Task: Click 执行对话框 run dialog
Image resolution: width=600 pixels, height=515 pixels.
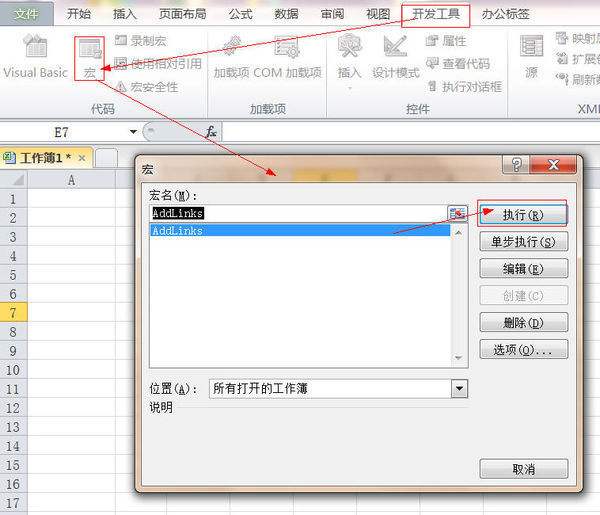Action: (464, 87)
